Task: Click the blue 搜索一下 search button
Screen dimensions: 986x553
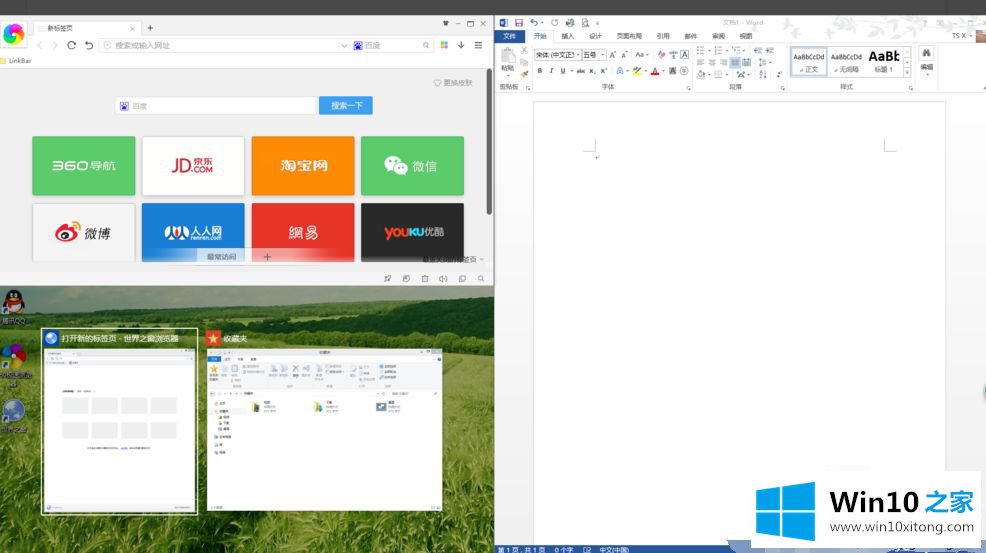Action: 345,106
